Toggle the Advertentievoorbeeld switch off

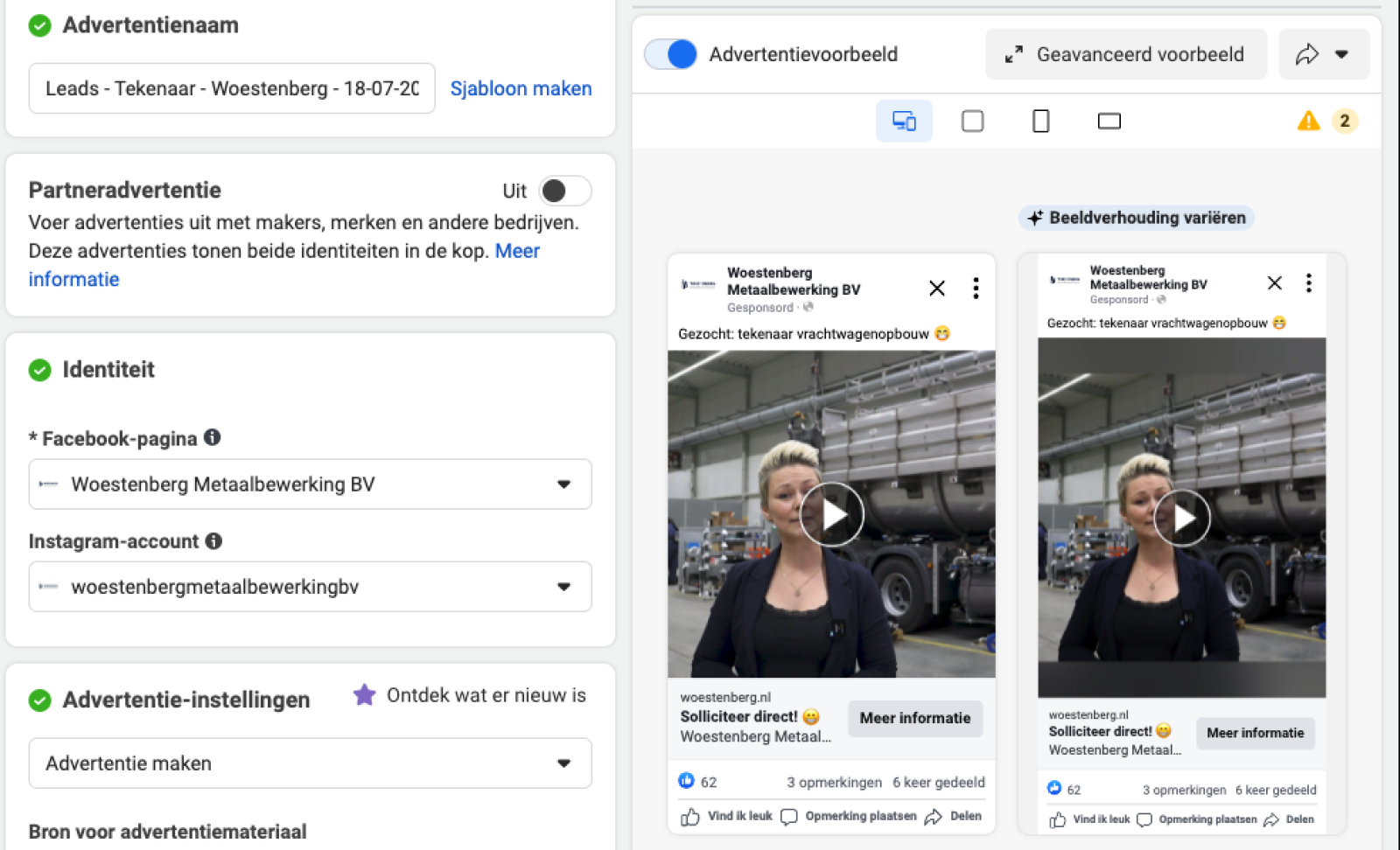[x=671, y=54]
